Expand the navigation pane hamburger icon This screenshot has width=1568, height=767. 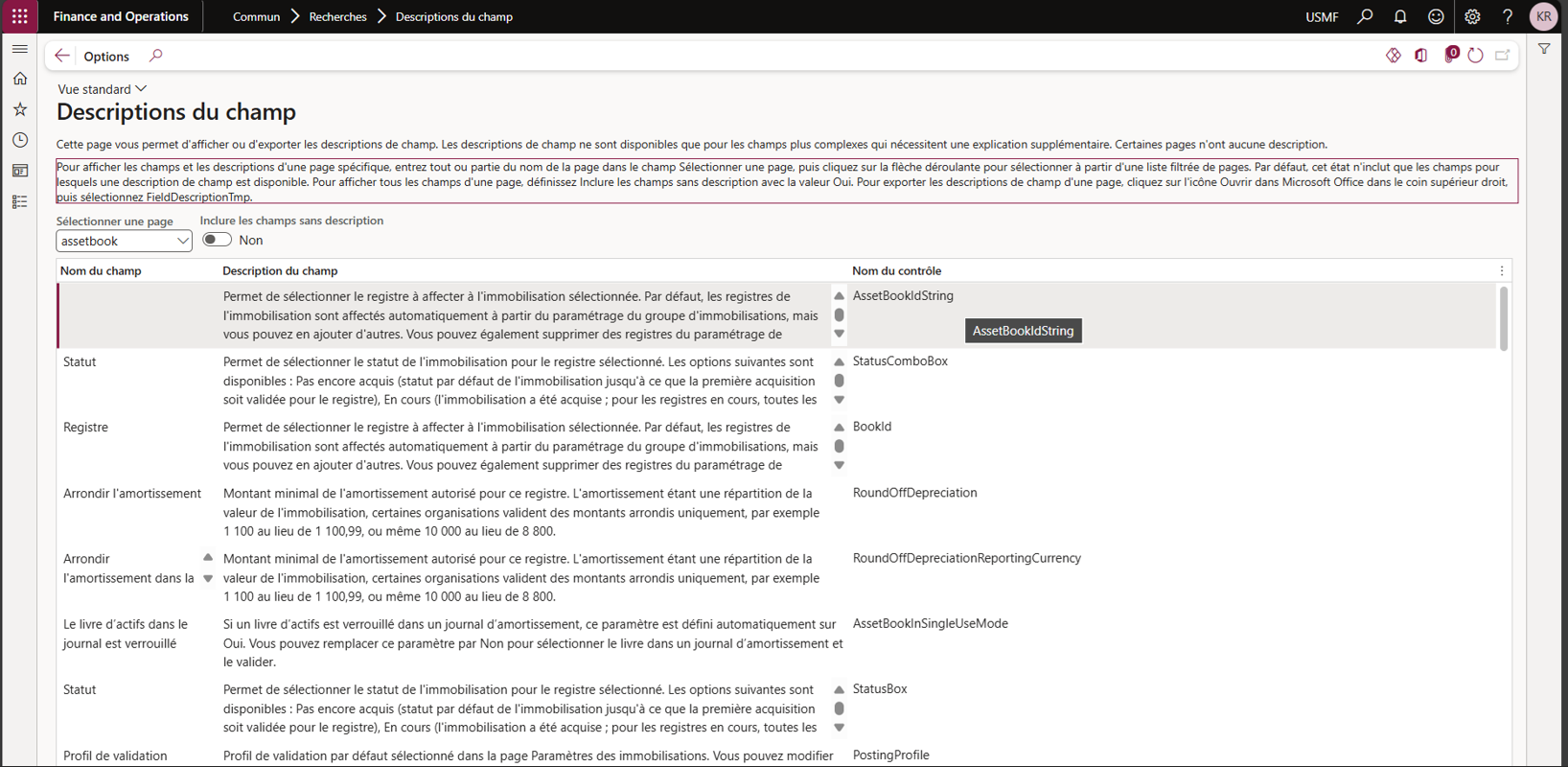[19, 48]
